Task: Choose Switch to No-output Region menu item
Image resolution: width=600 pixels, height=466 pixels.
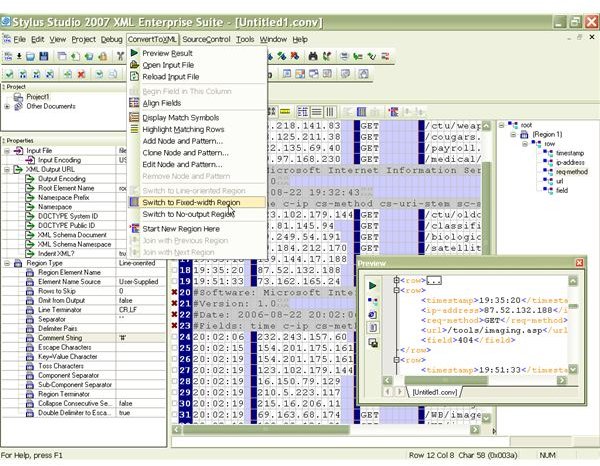Action: click(197, 214)
